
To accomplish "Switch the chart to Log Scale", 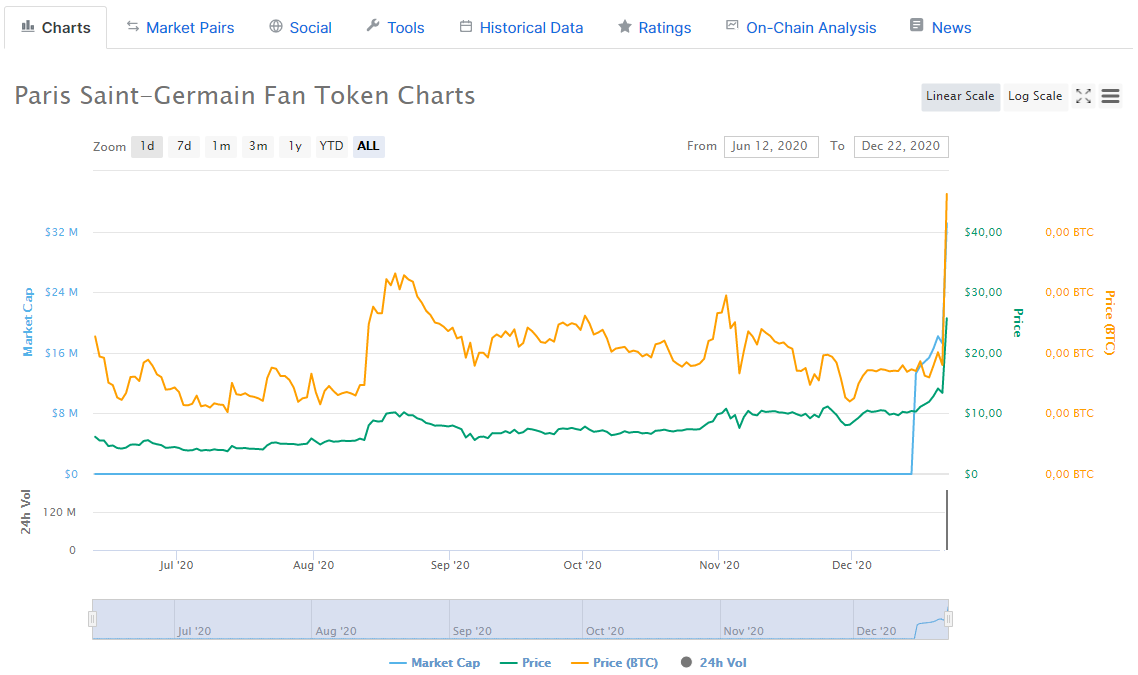I will pyautogui.click(x=1035, y=97).
